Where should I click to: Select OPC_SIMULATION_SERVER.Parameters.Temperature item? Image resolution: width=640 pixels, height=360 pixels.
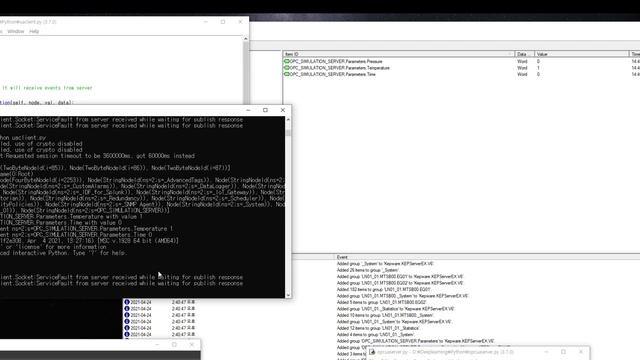pos(340,68)
